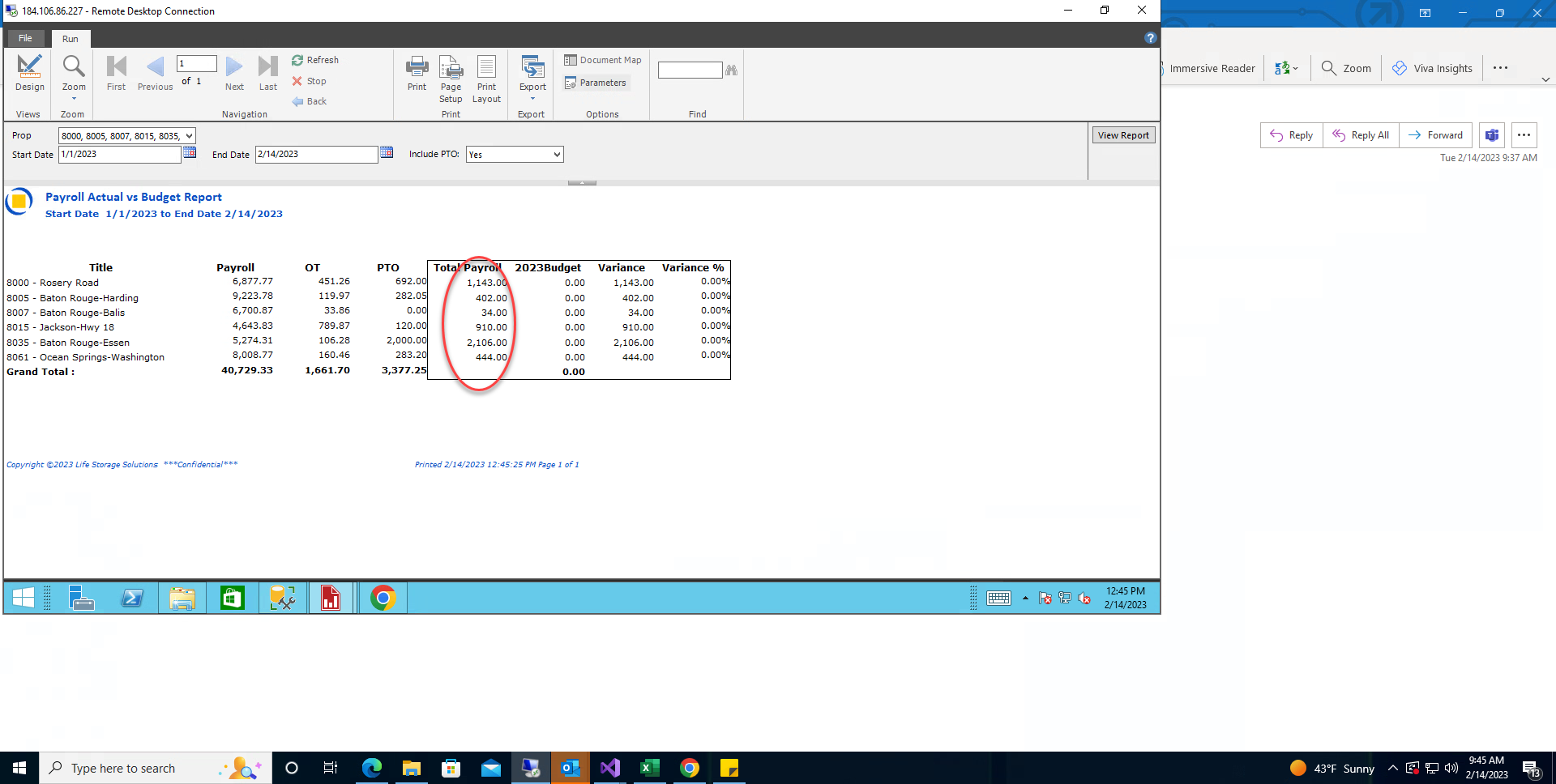Open Server Manager on remote taskbar
The image size is (1556, 784).
pos(81,598)
